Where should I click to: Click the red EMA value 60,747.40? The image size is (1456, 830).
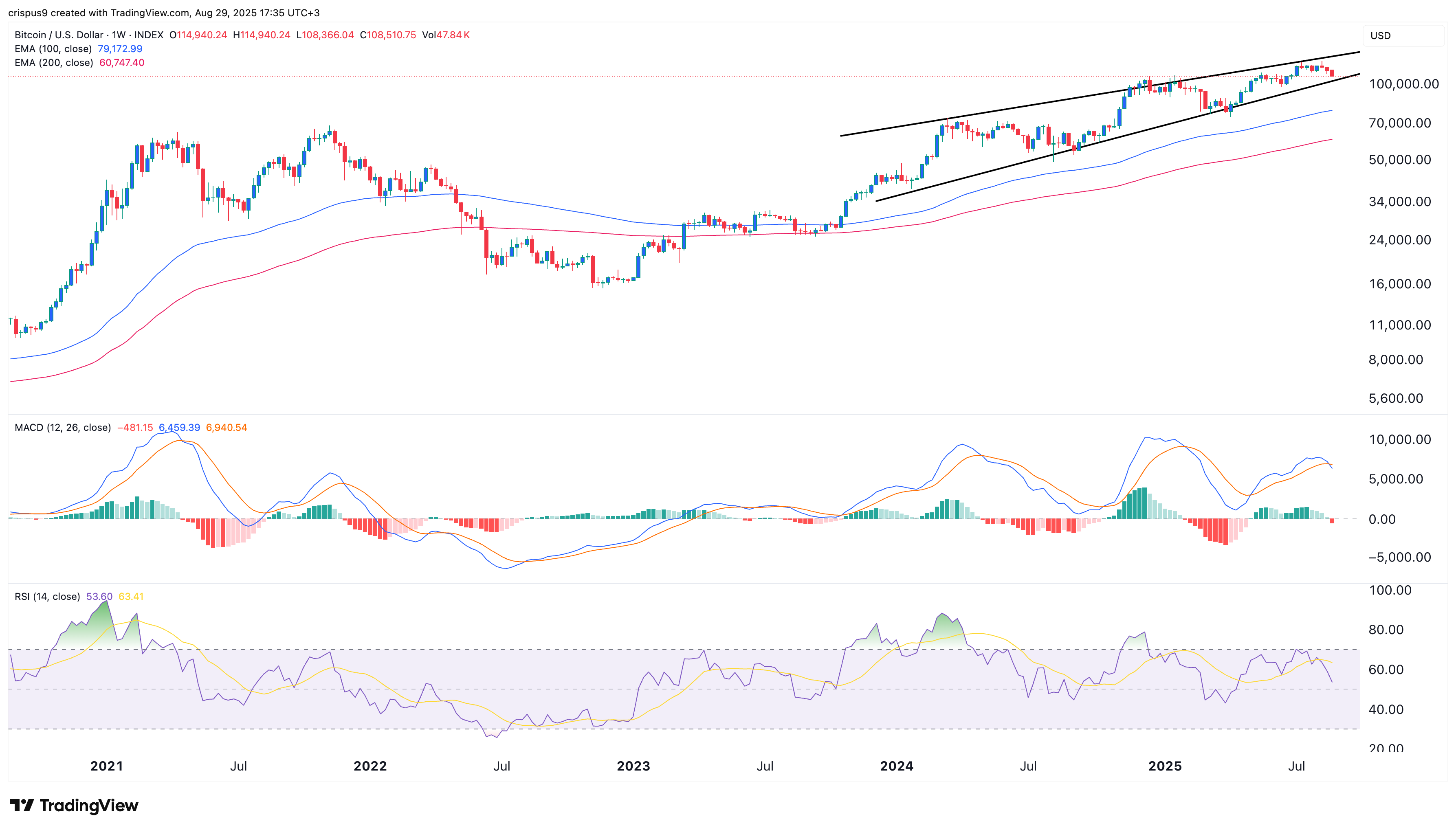point(121,63)
